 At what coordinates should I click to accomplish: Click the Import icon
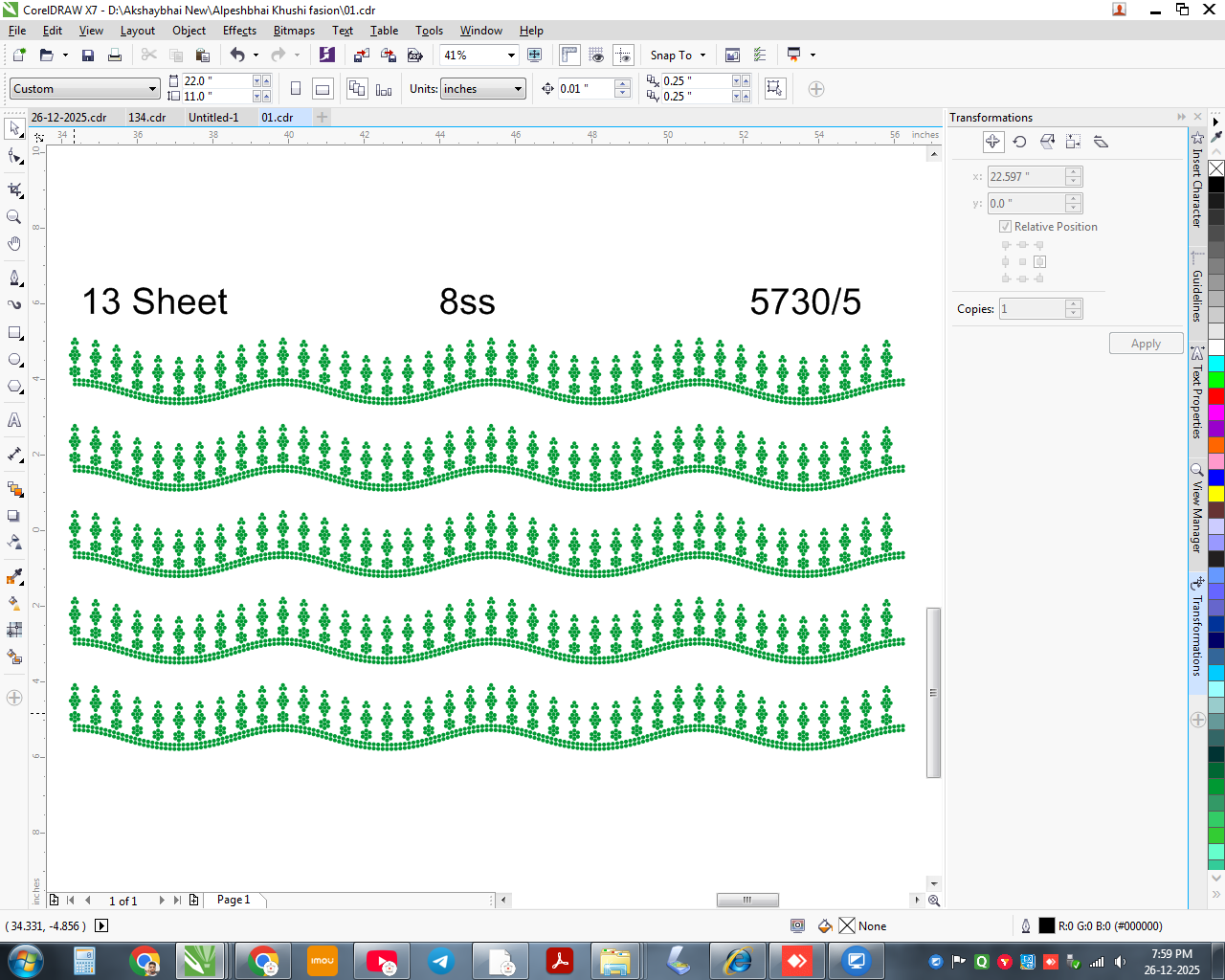pos(362,56)
